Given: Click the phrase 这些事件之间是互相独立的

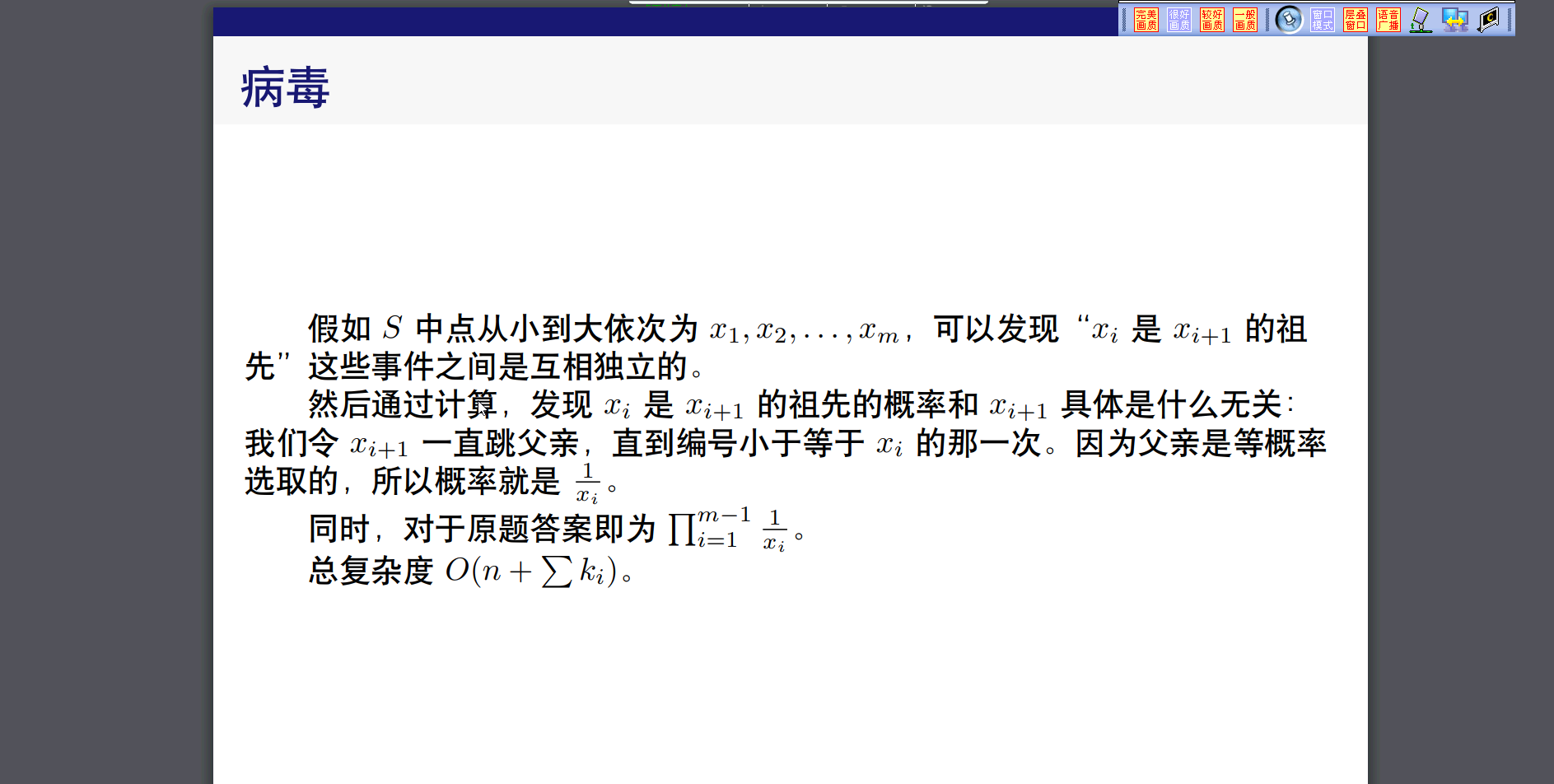Looking at the screenshot, I should tap(497, 366).
